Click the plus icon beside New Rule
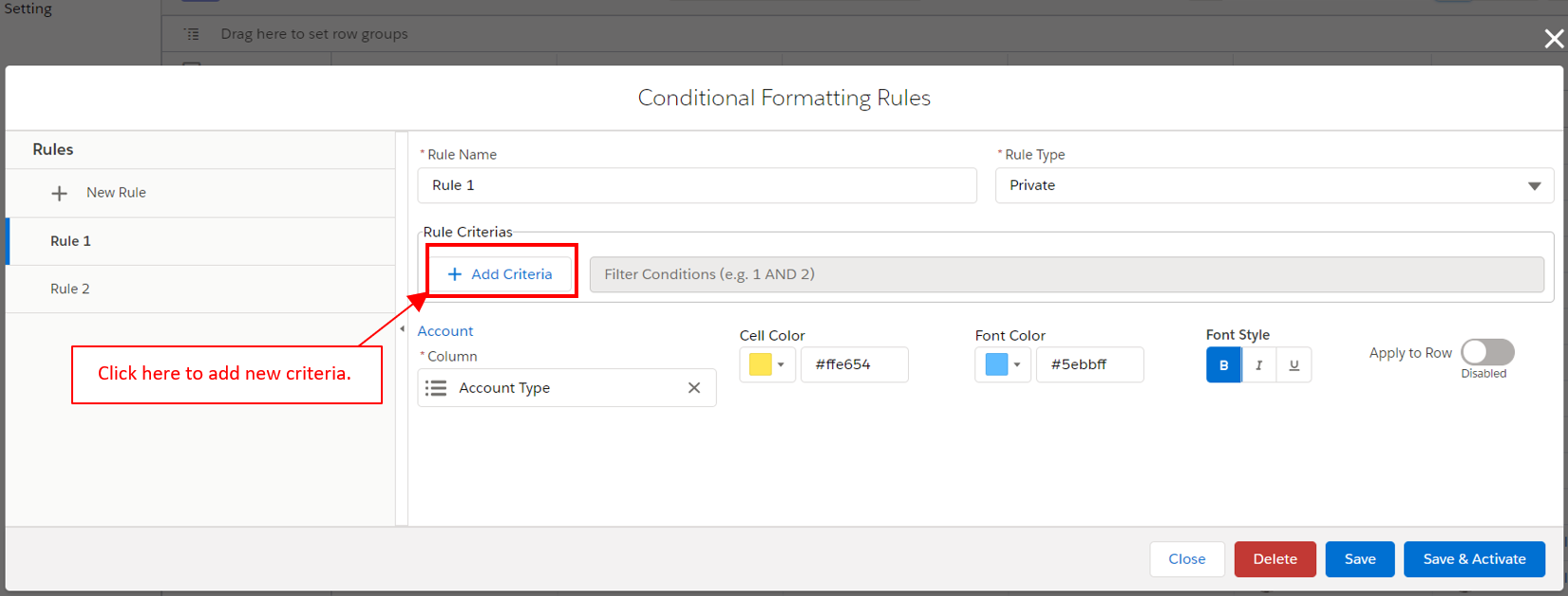The height and width of the screenshot is (596, 1568). 59,193
